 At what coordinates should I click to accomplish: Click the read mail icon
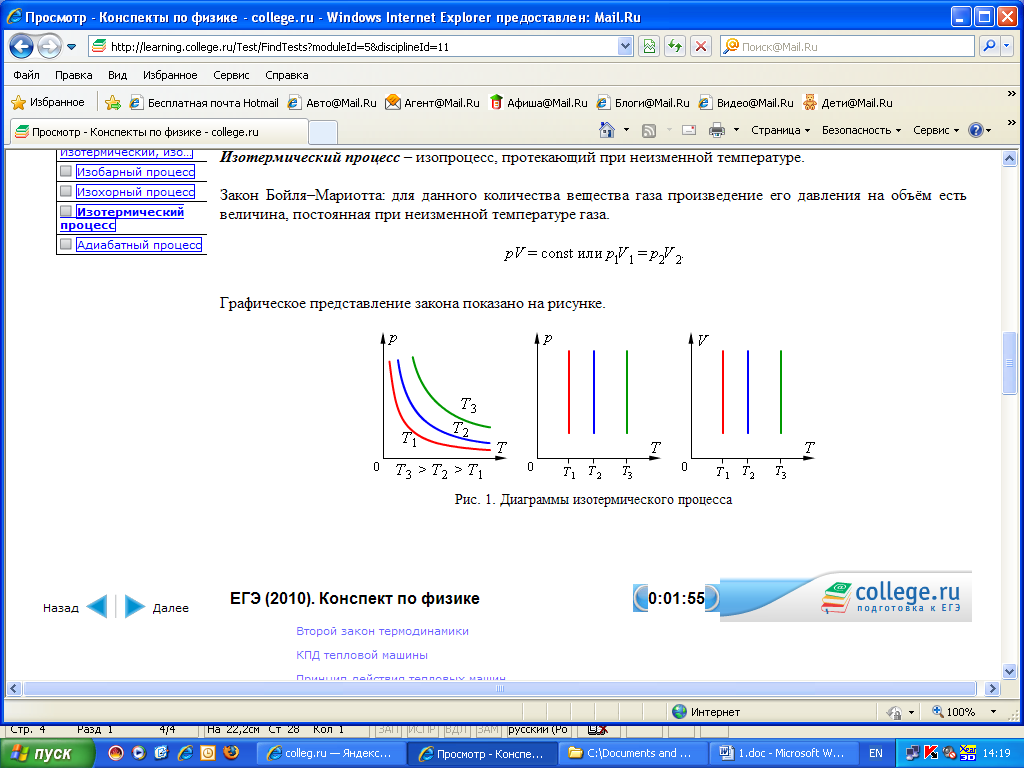coord(688,130)
